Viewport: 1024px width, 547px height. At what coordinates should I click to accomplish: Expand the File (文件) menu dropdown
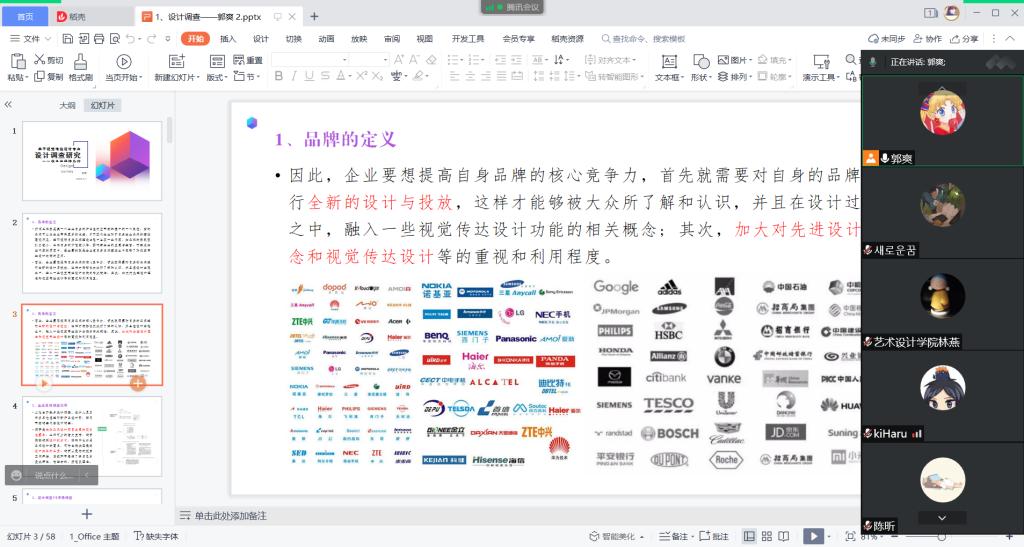[31, 39]
